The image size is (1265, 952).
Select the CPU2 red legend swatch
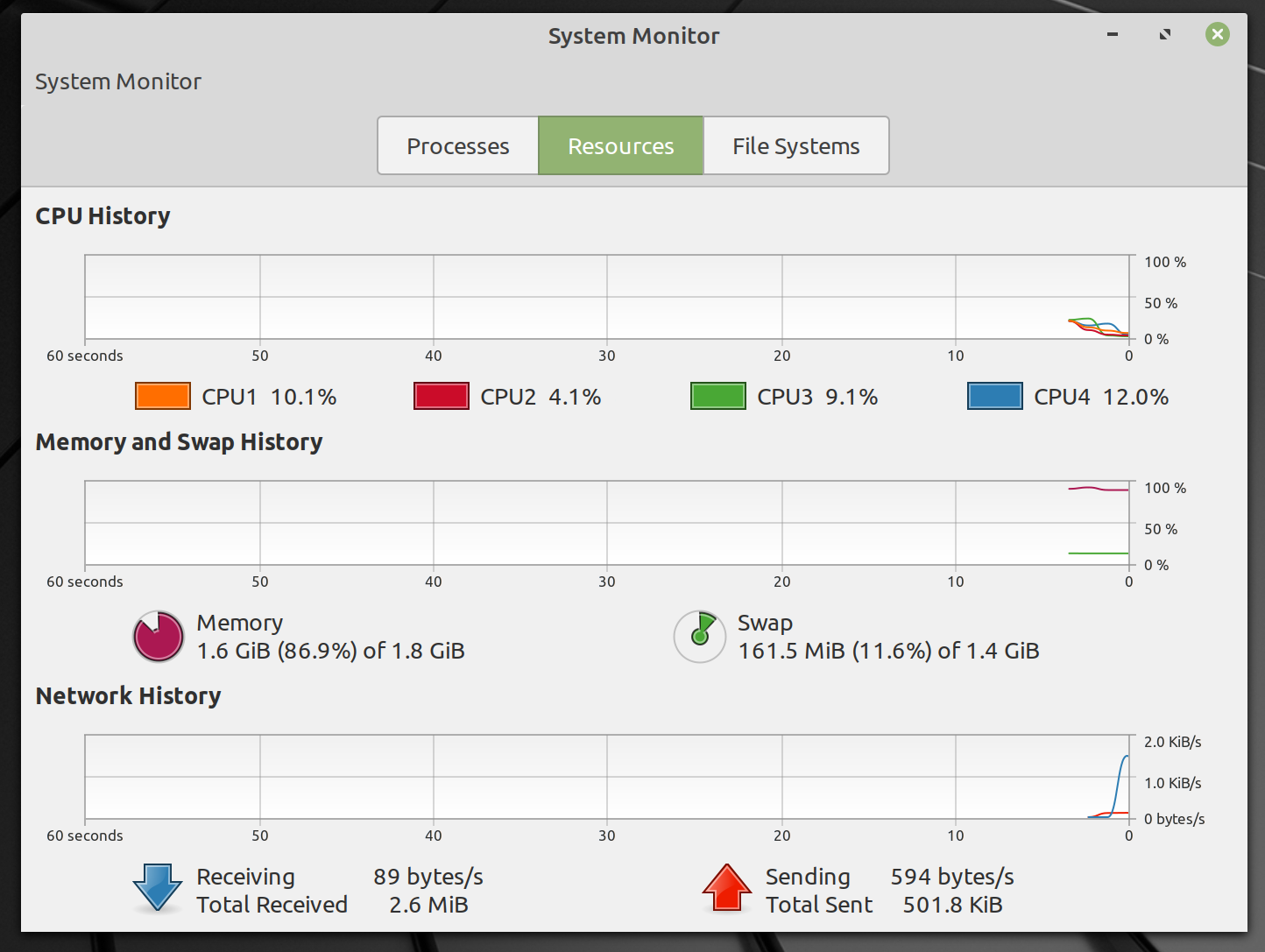(x=442, y=396)
